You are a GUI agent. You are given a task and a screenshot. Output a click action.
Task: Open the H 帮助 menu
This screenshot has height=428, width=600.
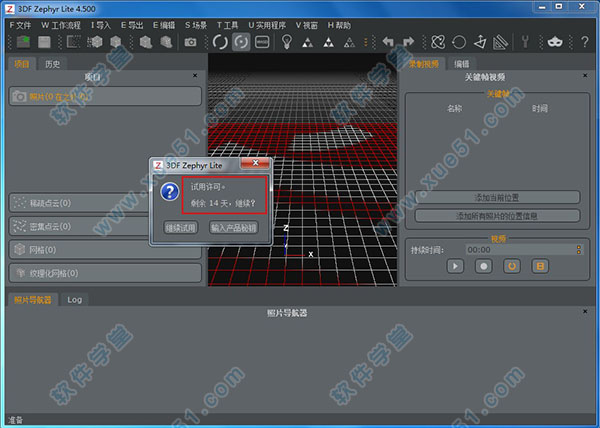339,25
